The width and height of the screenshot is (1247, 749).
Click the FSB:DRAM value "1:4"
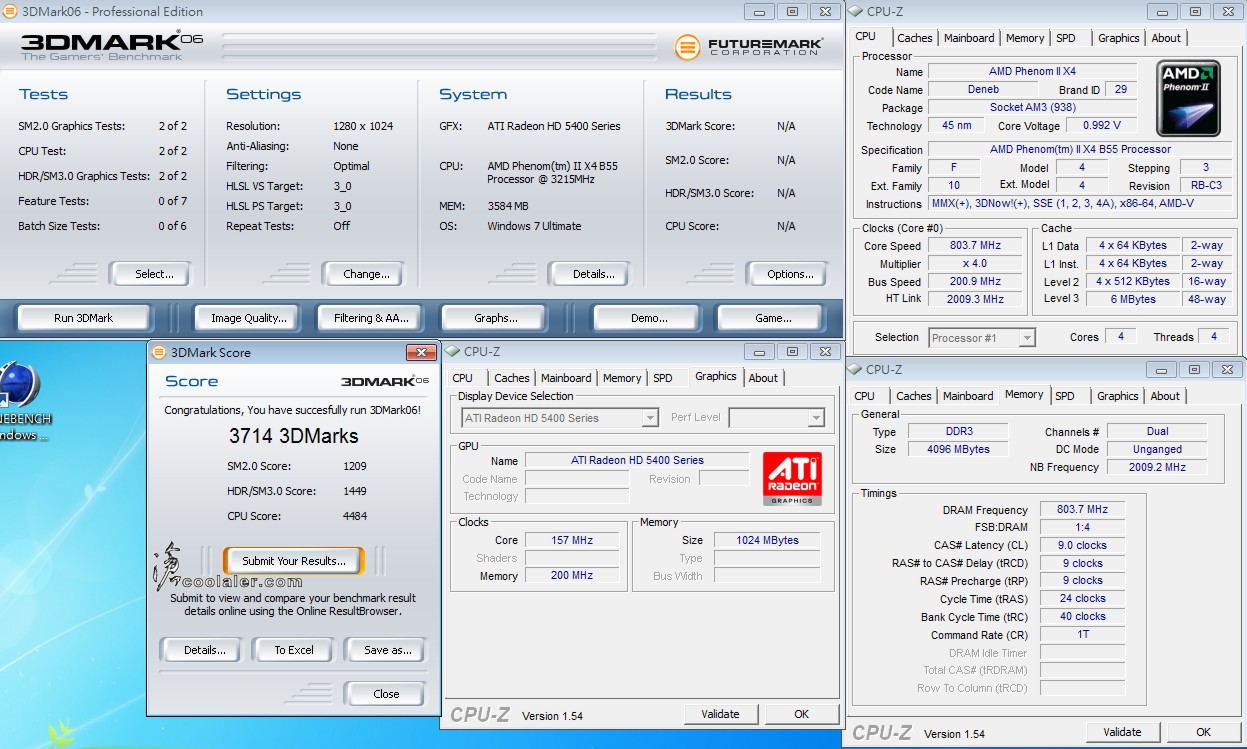click(1082, 528)
